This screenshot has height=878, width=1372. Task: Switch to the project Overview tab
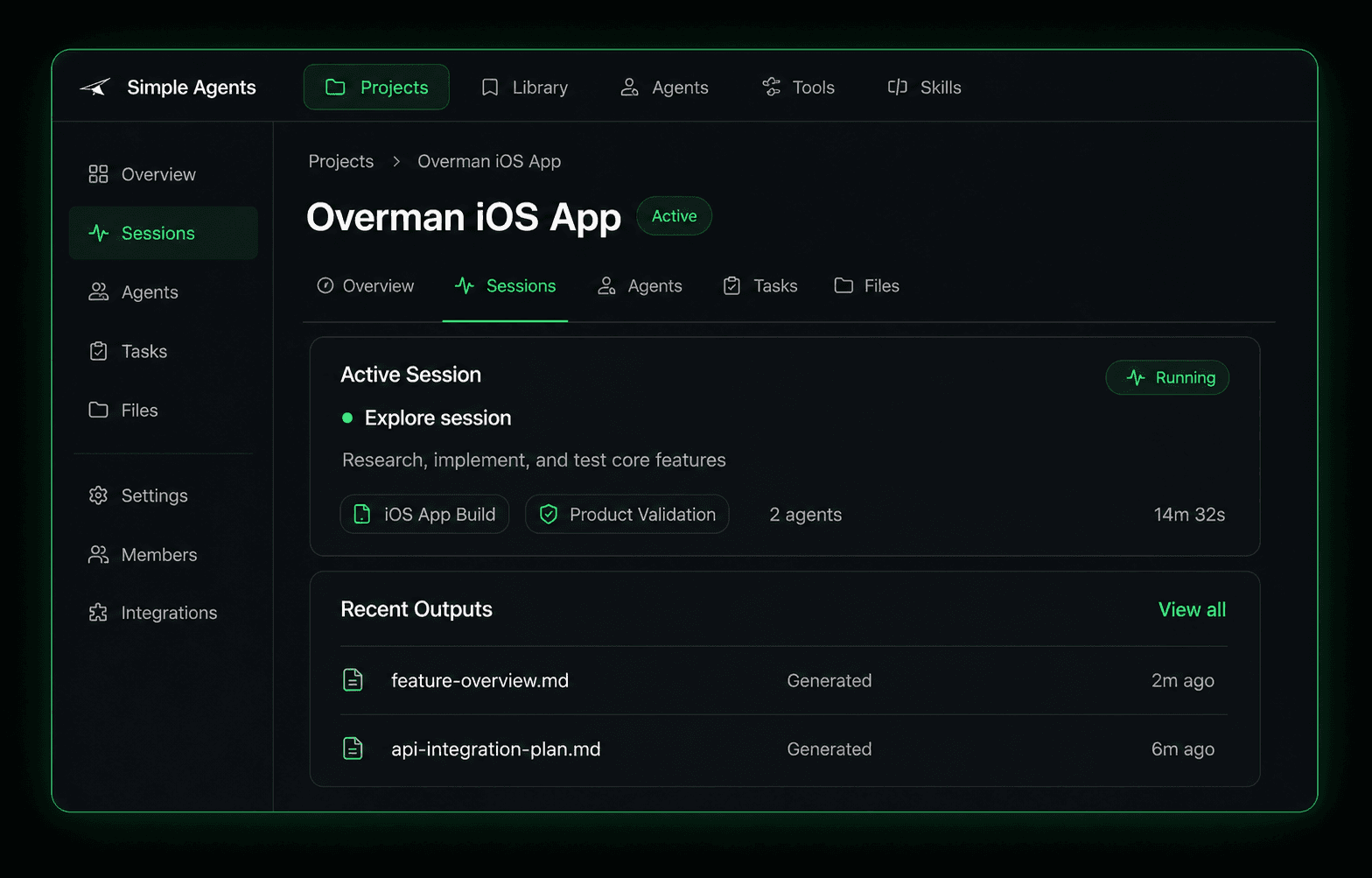tap(366, 286)
